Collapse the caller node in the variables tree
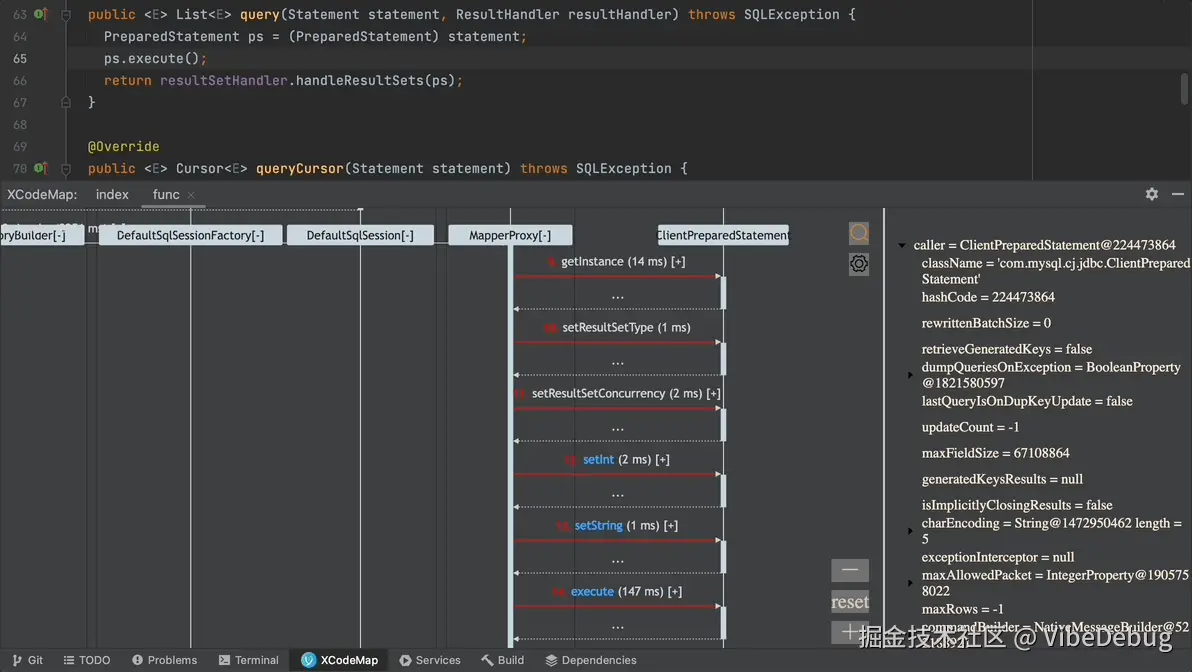 point(902,246)
